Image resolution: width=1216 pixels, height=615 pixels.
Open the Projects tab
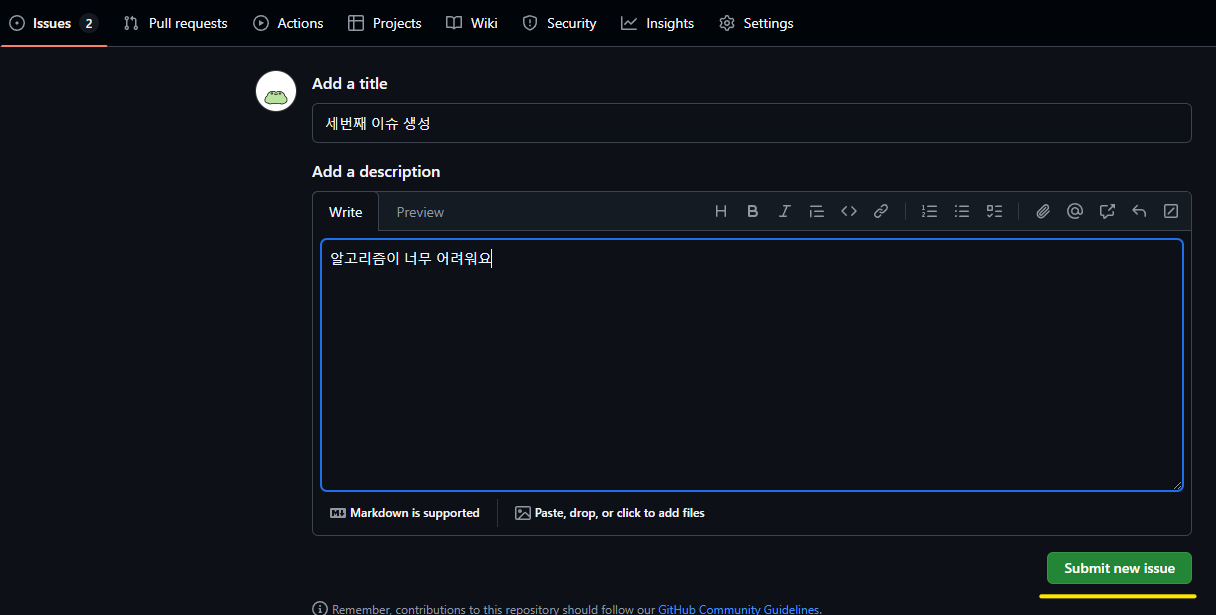tap(385, 23)
